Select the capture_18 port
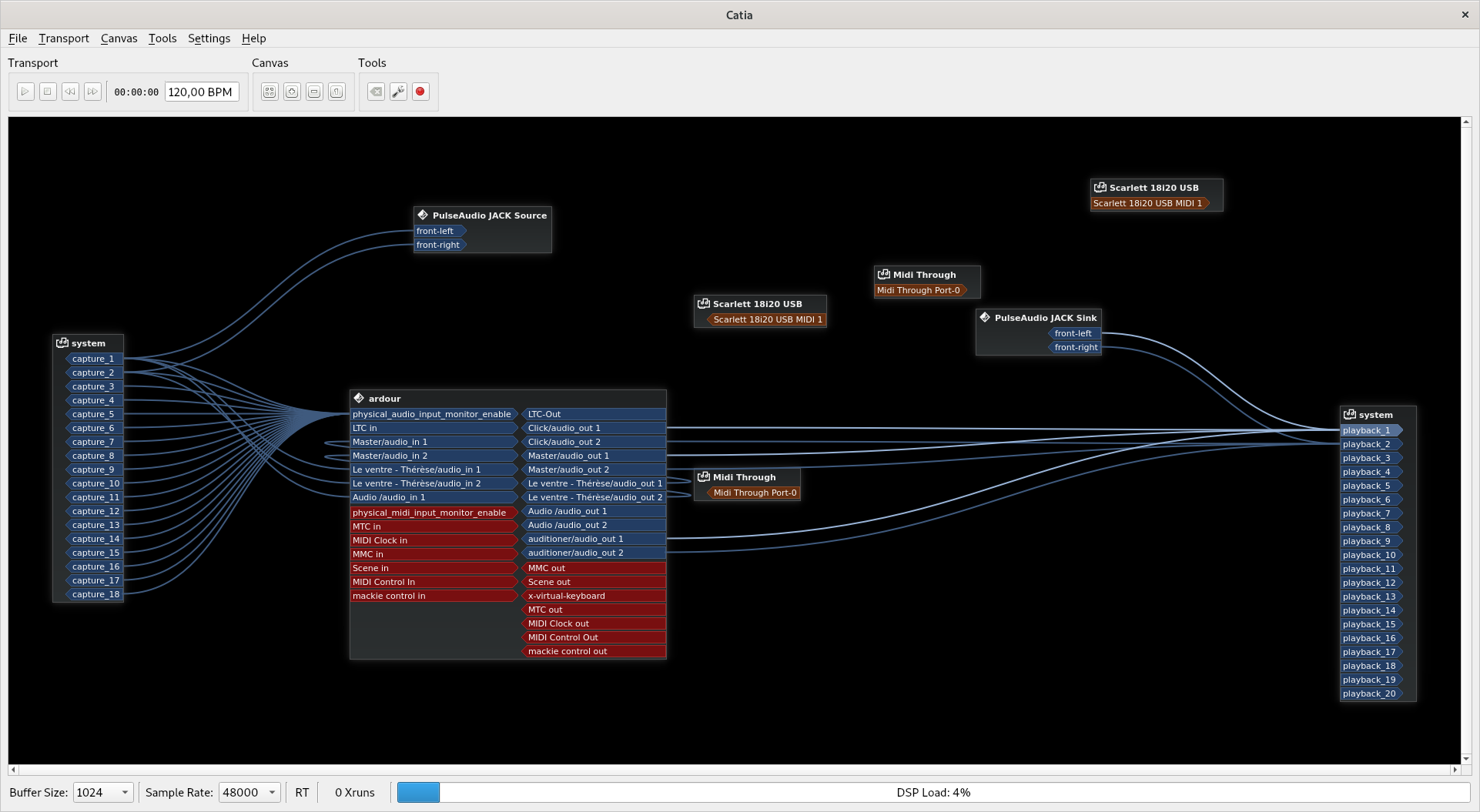The width and height of the screenshot is (1480, 812). (x=94, y=594)
